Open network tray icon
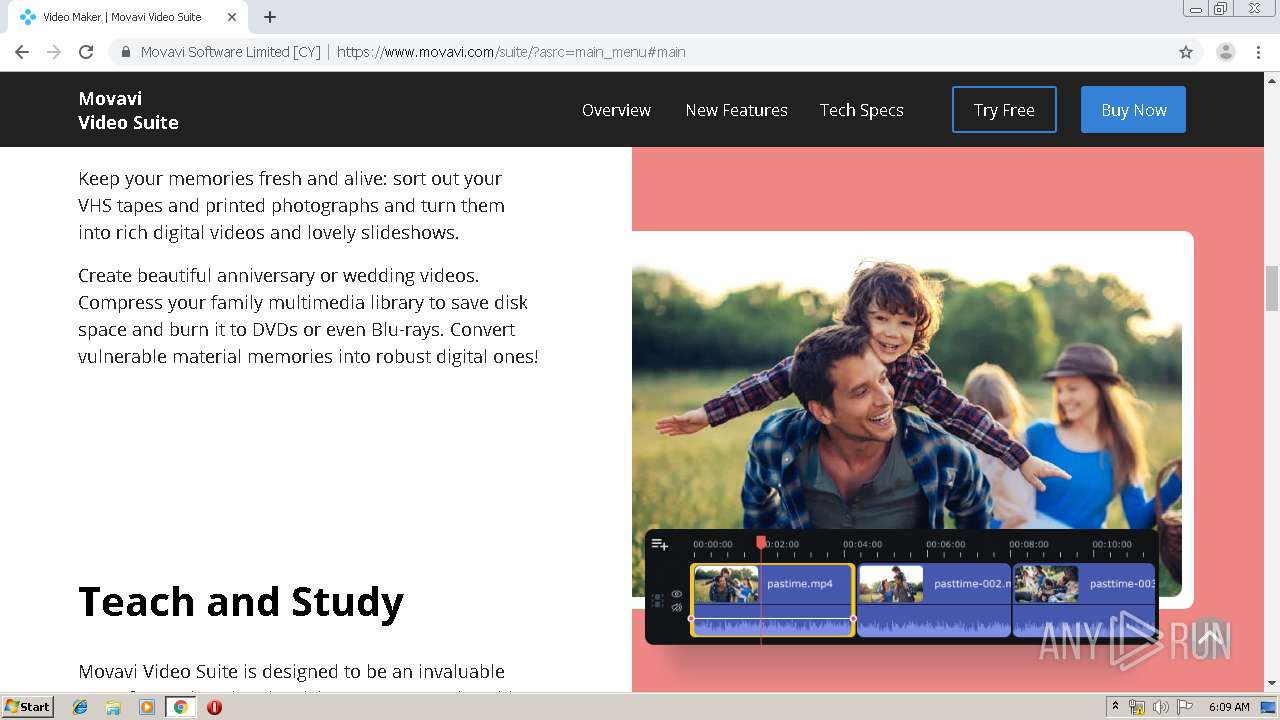1280x720 pixels. [x=1137, y=707]
